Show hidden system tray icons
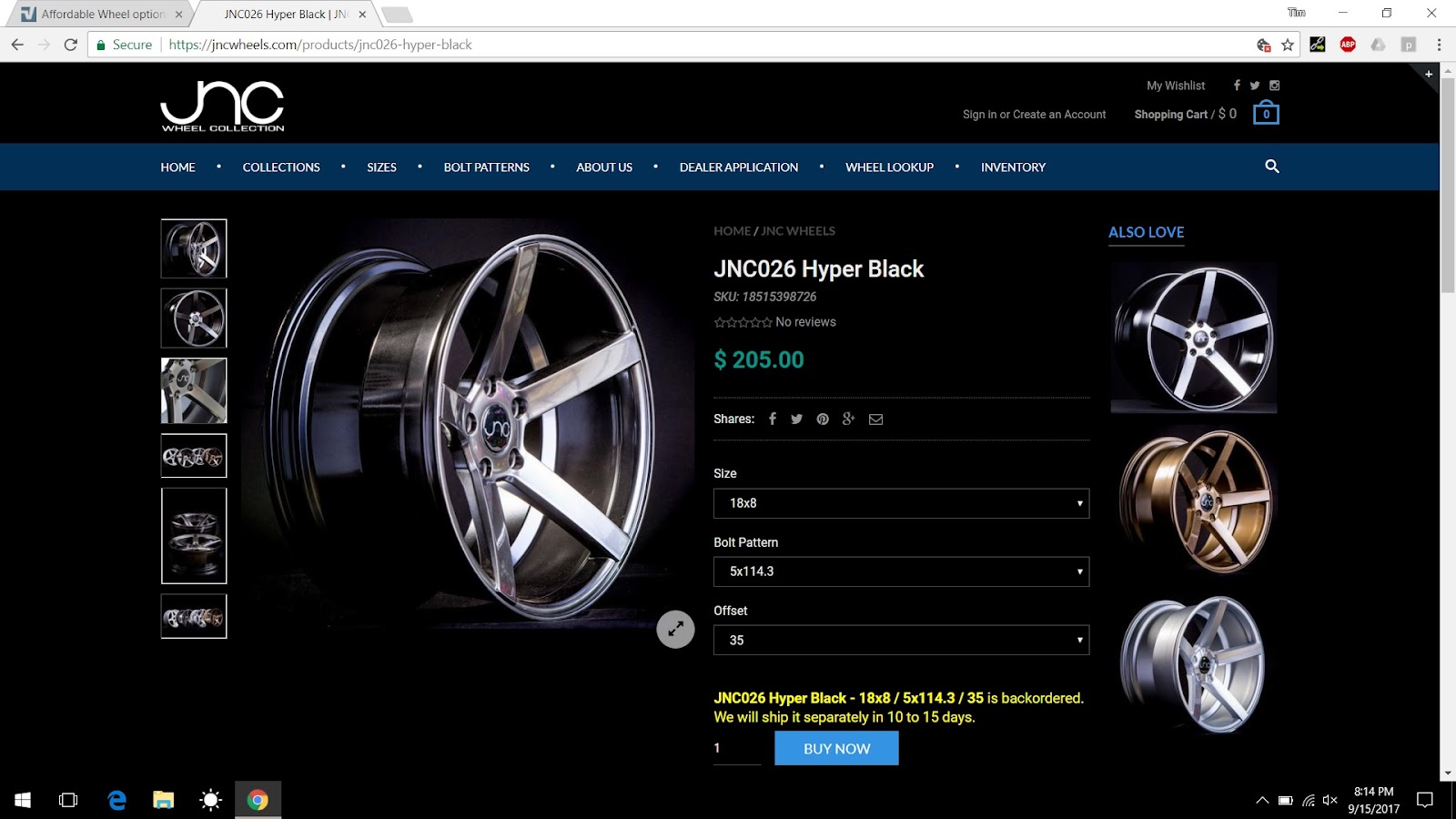1456x819 pixels. (x=1262, y=801)
